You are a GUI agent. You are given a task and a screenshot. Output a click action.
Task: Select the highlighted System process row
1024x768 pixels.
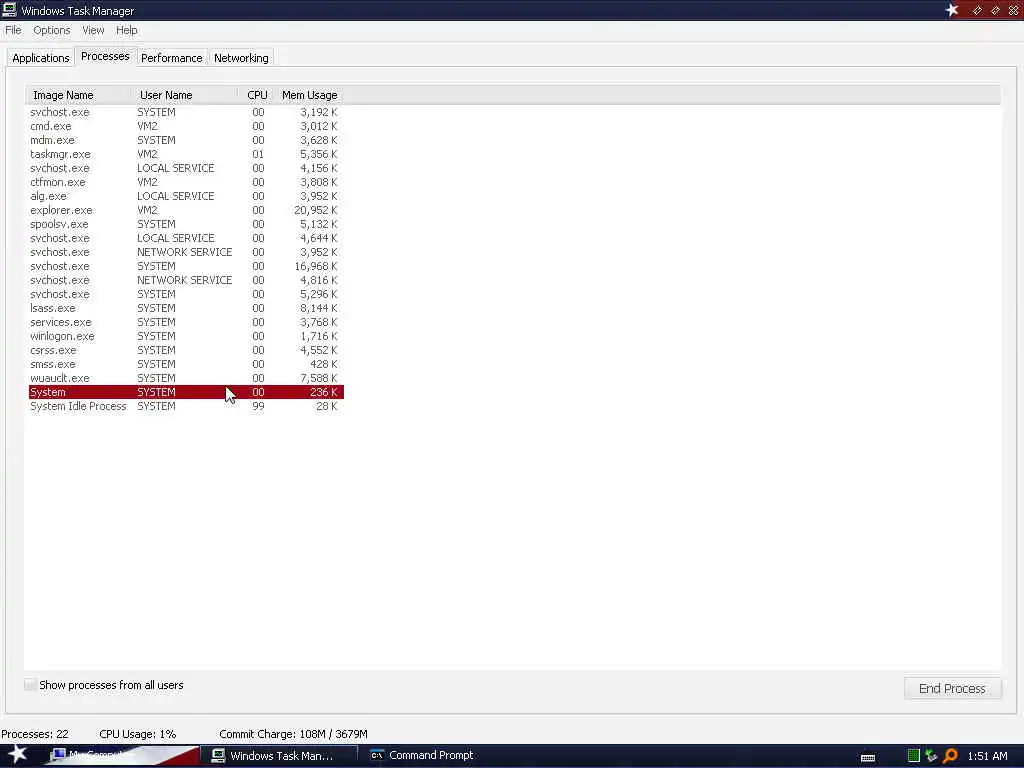point(186,392)
